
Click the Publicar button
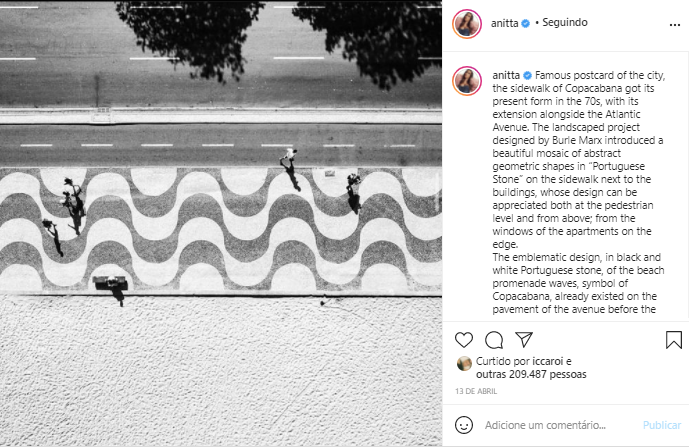point(662,425)
